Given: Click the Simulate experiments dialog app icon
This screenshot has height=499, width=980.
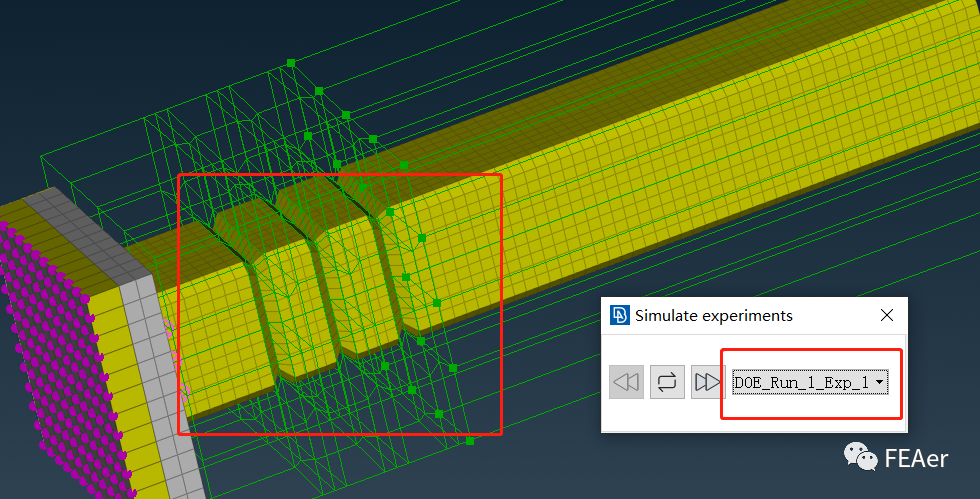Looking at the screenshot, I should [x=619, y=315].
